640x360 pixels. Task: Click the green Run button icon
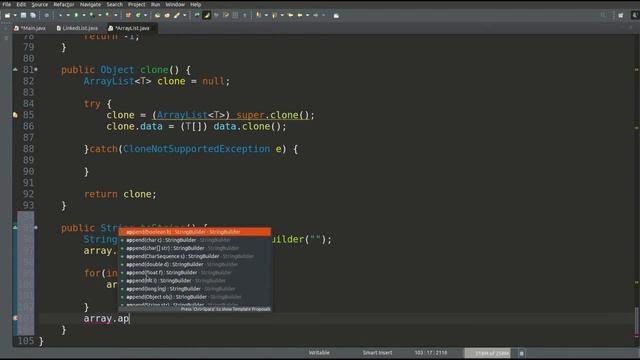tap(76, 16)
